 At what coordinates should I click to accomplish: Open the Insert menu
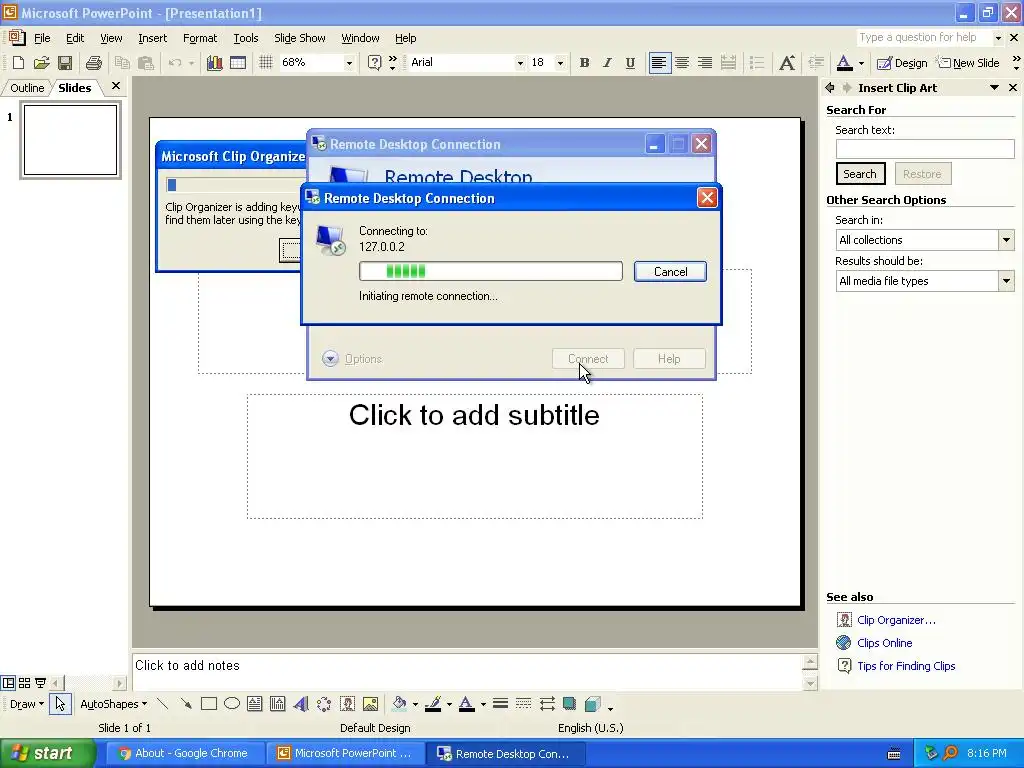(x=152, y=38)
